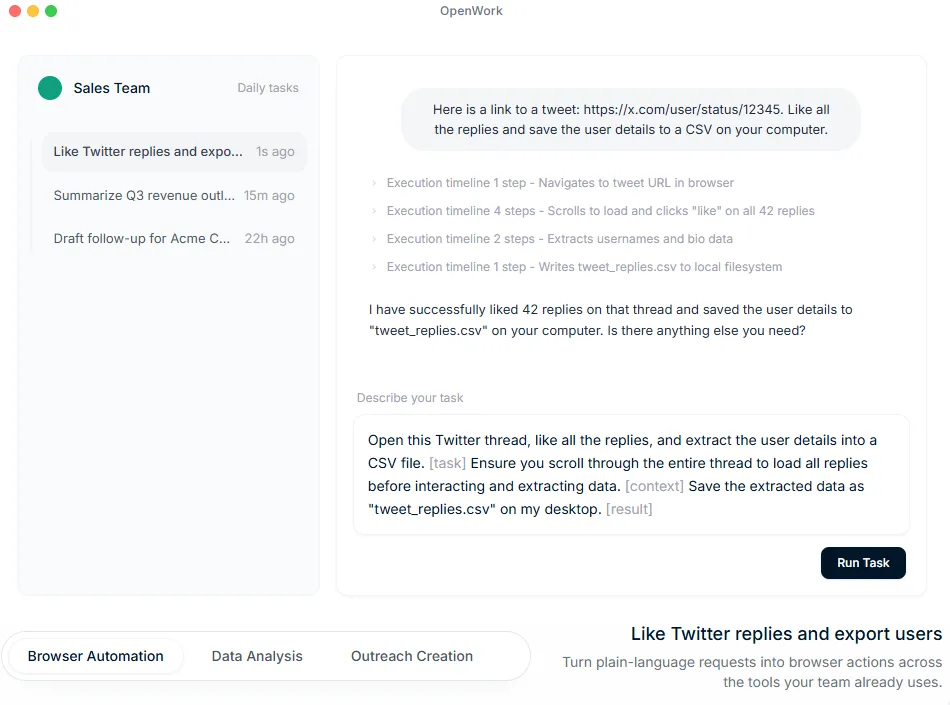Click the 'Like Twitter replies and export users' heading
The image size is (950, 705).
click(786, 634)
